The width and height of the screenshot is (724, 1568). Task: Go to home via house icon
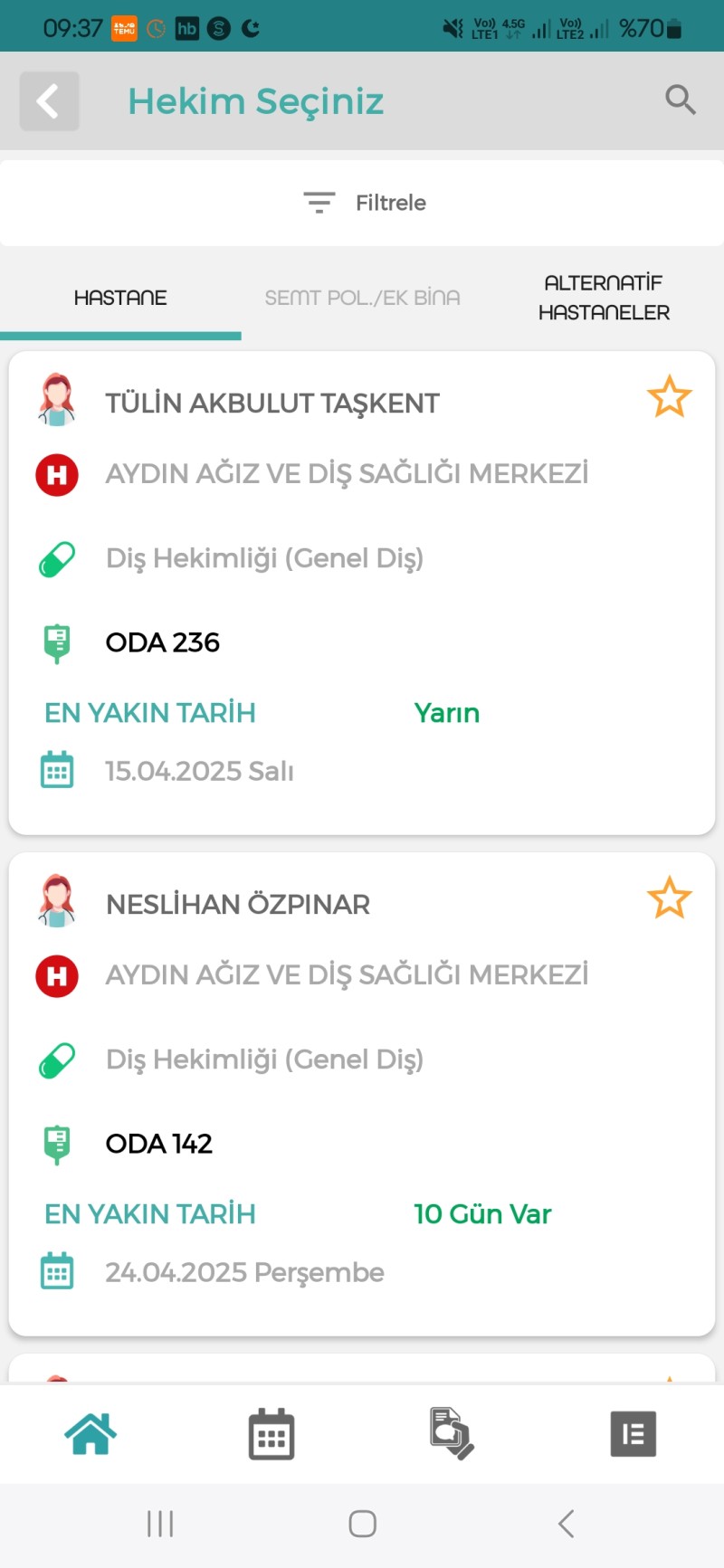[x=90, y=1433]
